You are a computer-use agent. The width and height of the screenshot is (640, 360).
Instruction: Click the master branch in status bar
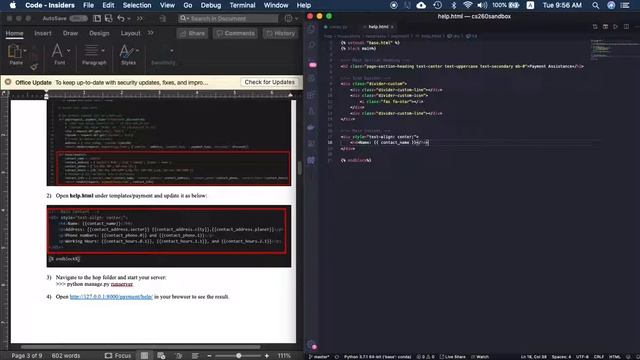[x=319, y=357]
